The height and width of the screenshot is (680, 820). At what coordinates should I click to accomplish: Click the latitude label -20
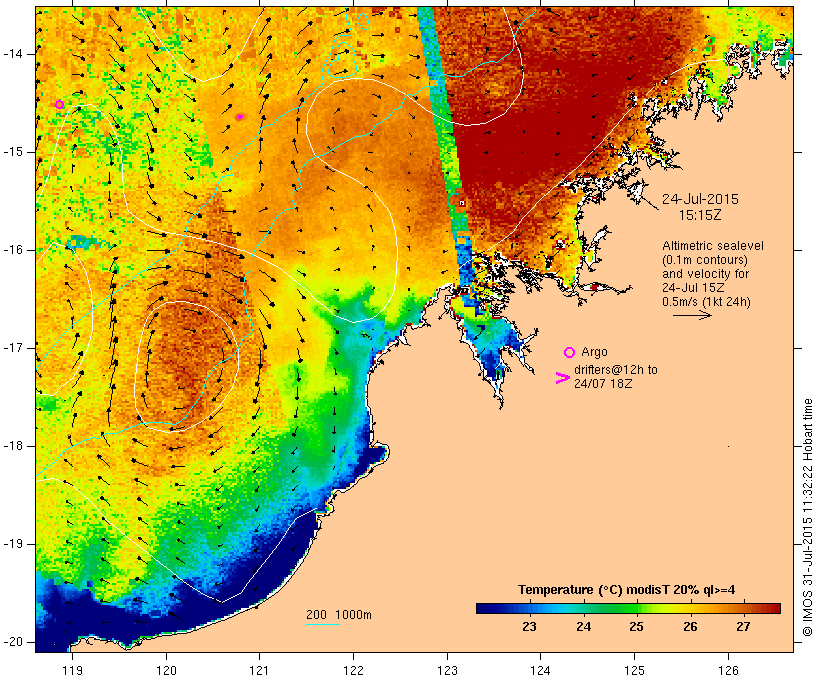[x=13, y=642]
